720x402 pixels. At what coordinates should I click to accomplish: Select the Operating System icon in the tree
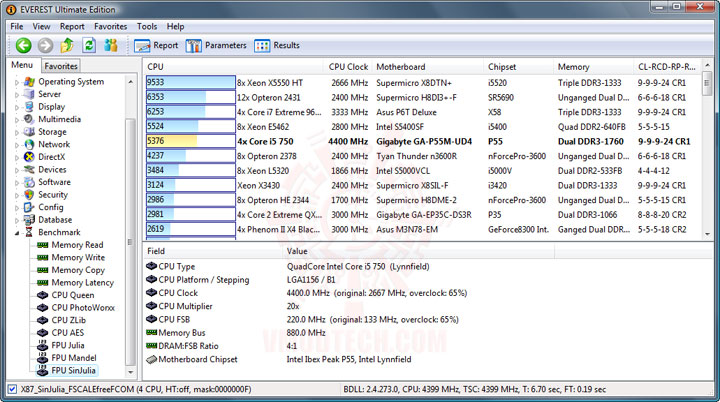click(x=29, y=82)
